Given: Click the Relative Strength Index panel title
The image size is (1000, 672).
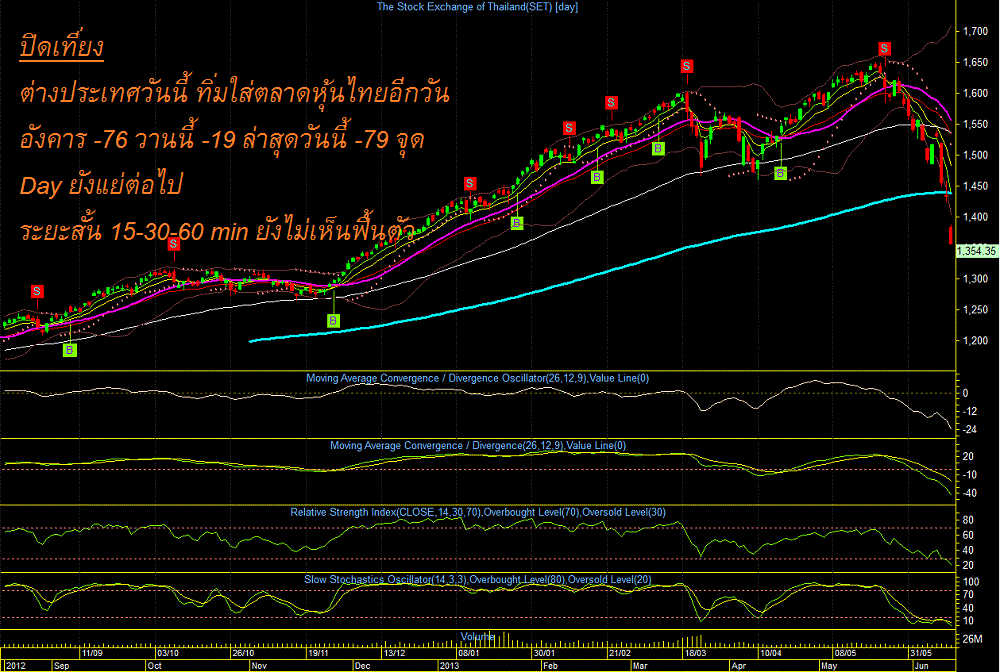Looking at the screenshot, I should tap(478, 513).
